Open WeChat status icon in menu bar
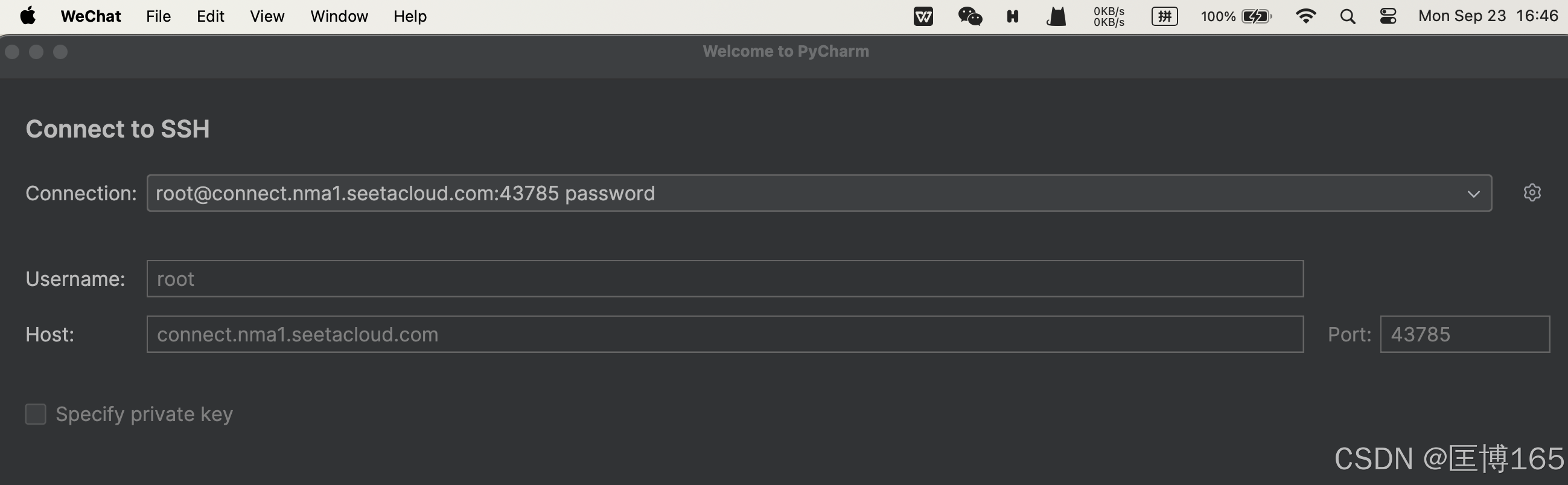Image resolution: width=1568 pixels, height=485 pixels. (970, 16)
